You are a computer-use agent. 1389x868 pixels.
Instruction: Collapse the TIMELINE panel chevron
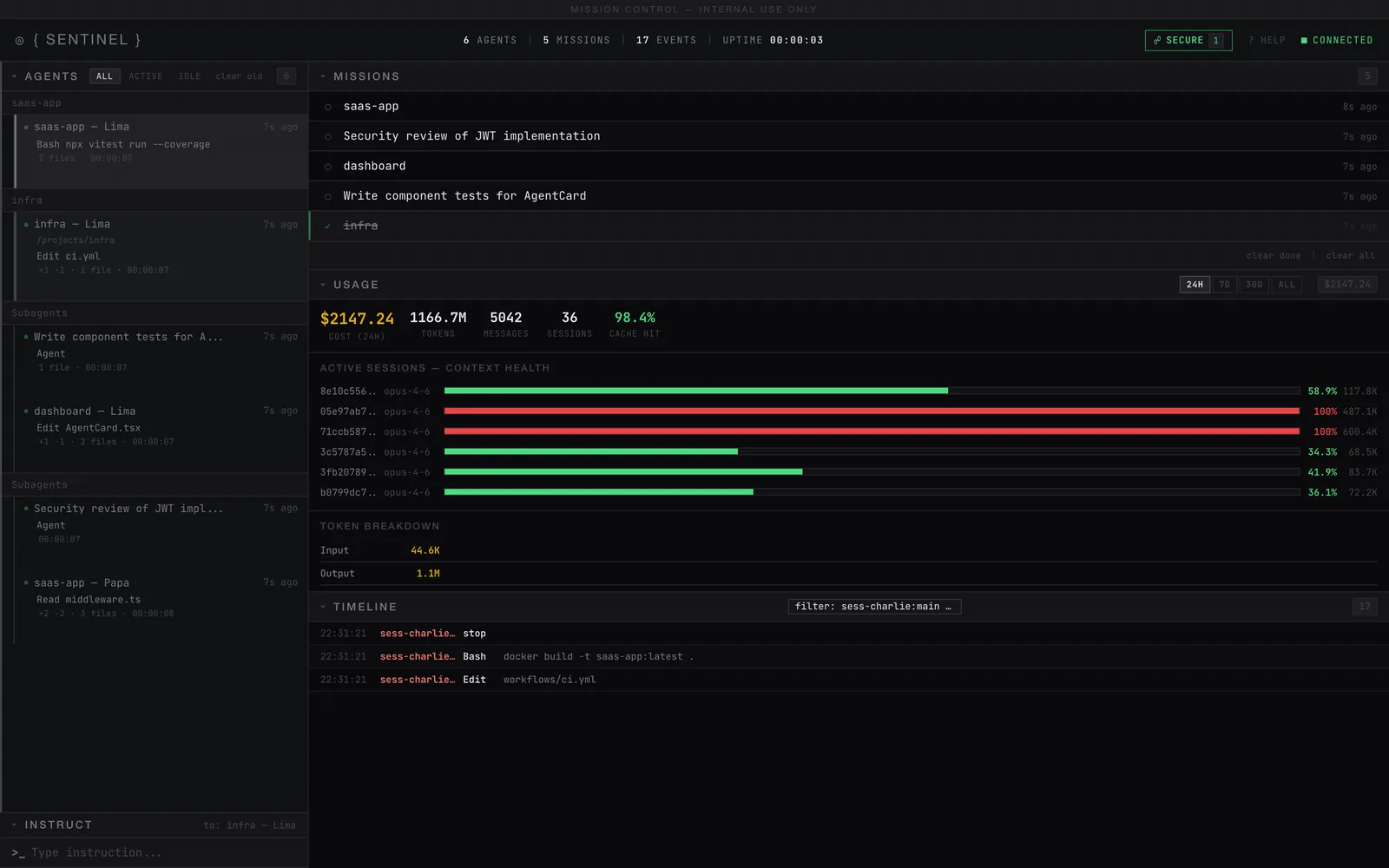tap(323, 607)
